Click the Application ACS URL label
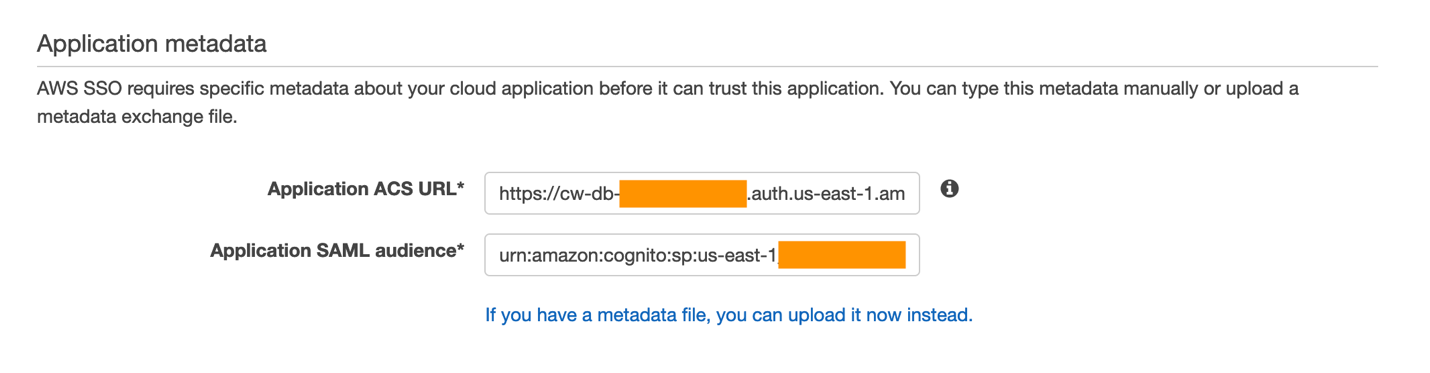Screen dimensions: 1430x373 (366, 189)
